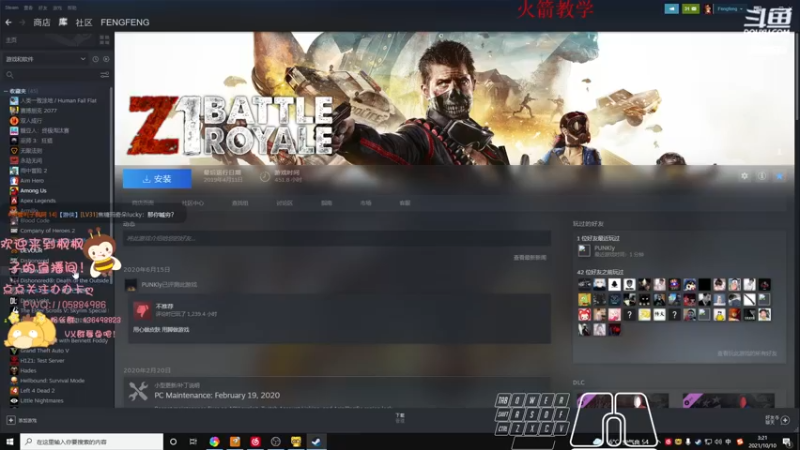This screenshot has height=450, width=800.
Task: Open the 查看 view menu
Action: tap(29, 8)
